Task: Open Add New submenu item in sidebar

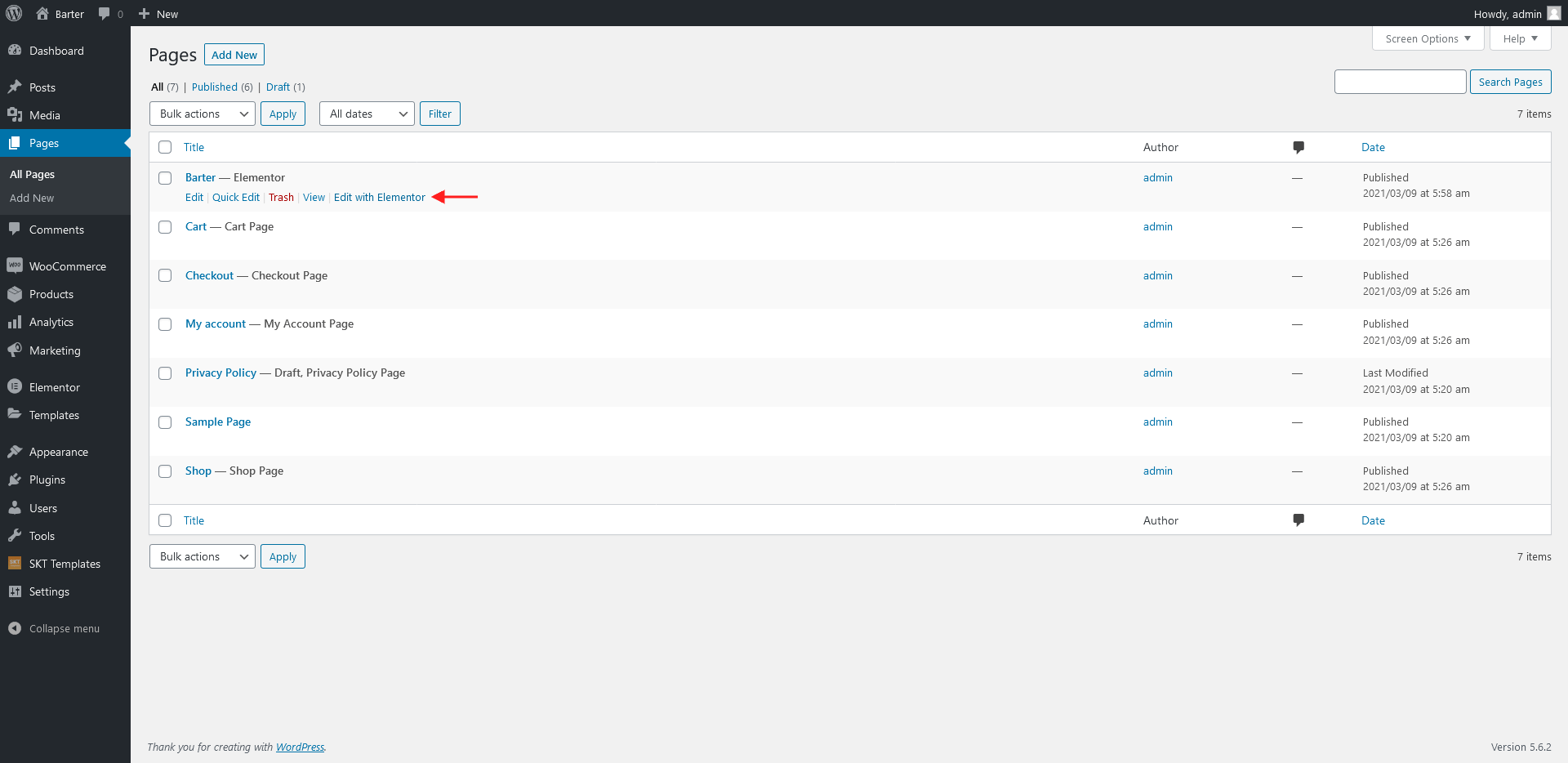Action: (x=32, y=198)
